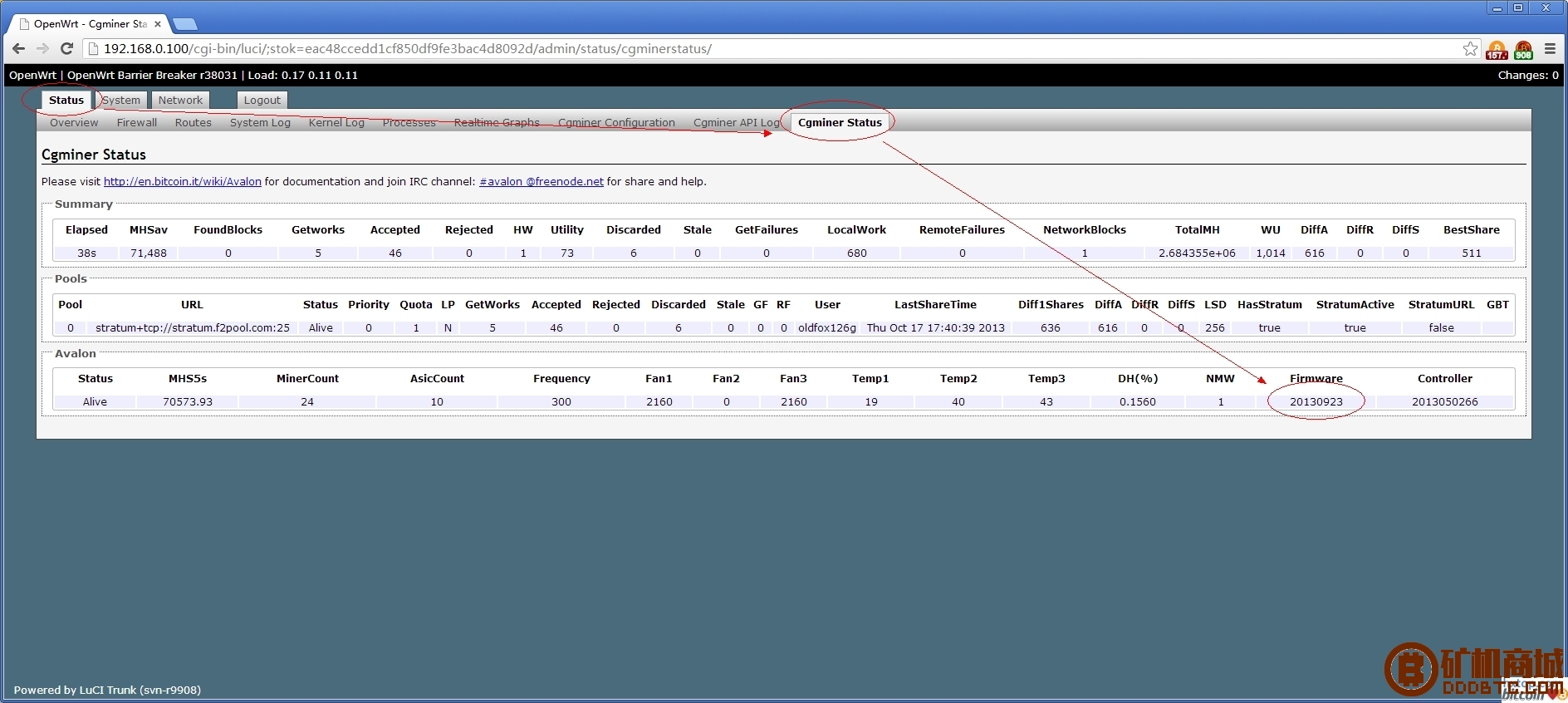This screenshot has width=1568, height=703.
Task: Click the pool URL stratum.f2pool.com:25
Action: click(193, 327)
